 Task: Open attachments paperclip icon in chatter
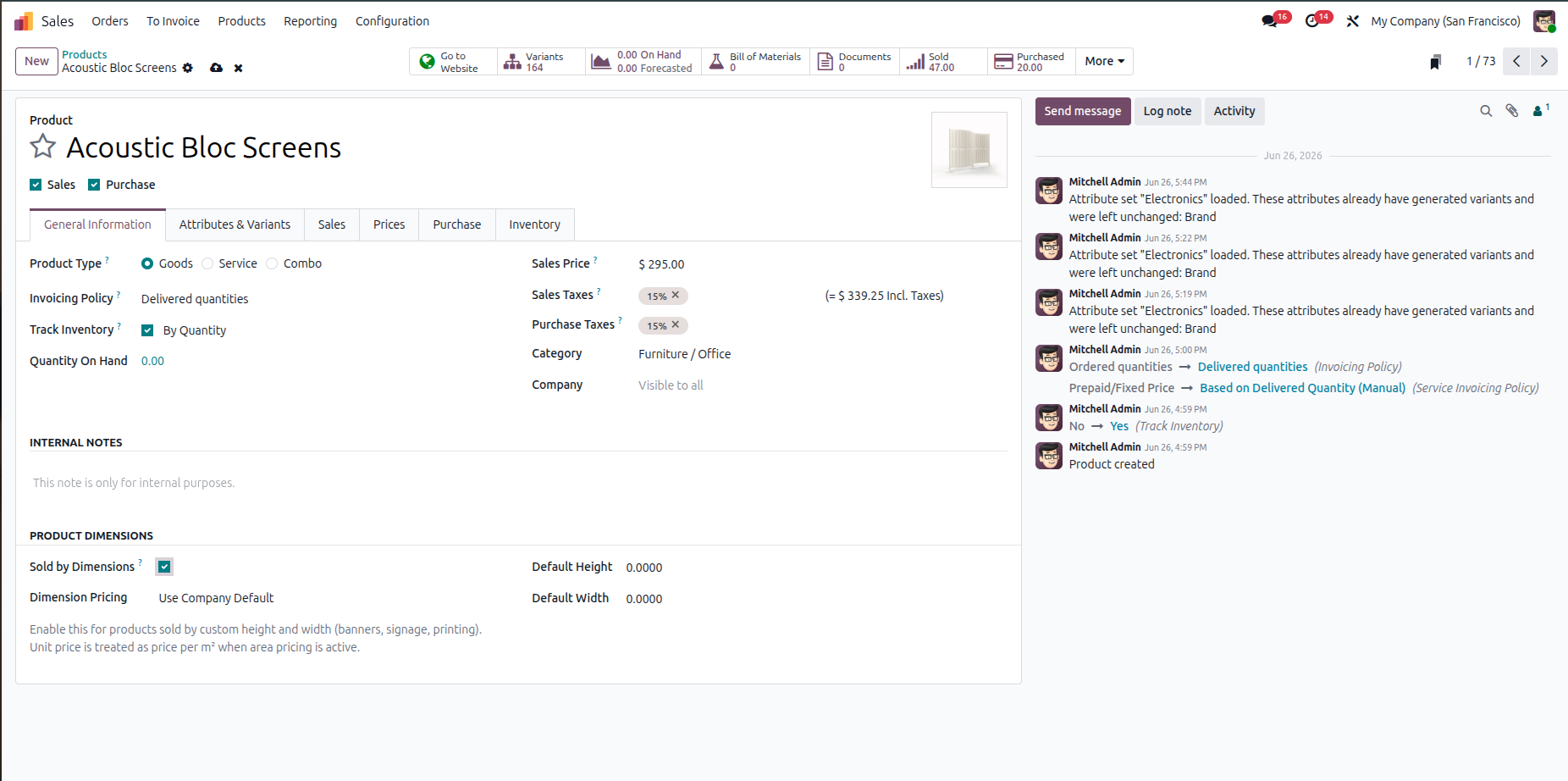(x=1512, y=111)
